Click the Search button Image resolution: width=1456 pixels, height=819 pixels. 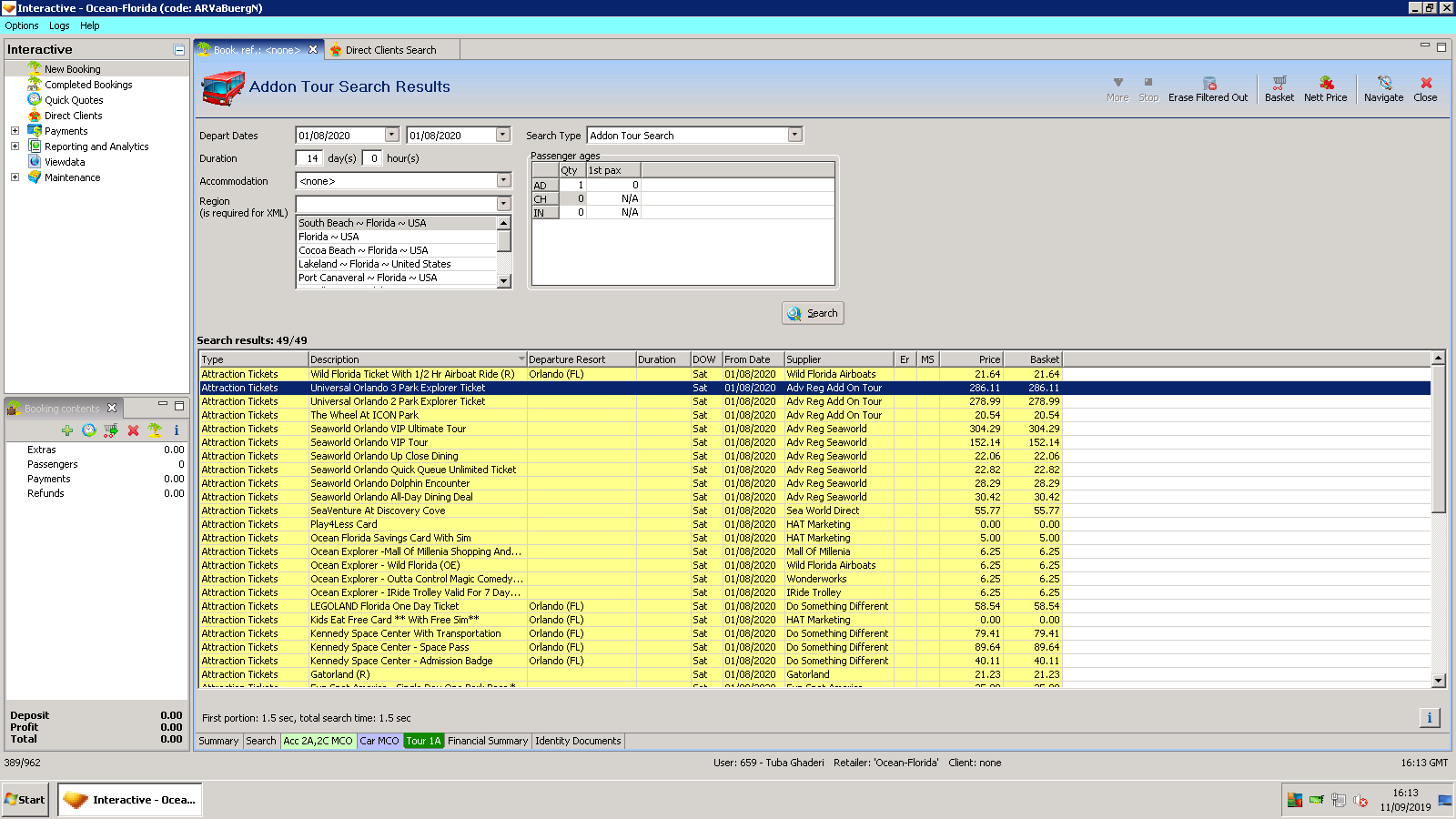(x=813, y=313)
